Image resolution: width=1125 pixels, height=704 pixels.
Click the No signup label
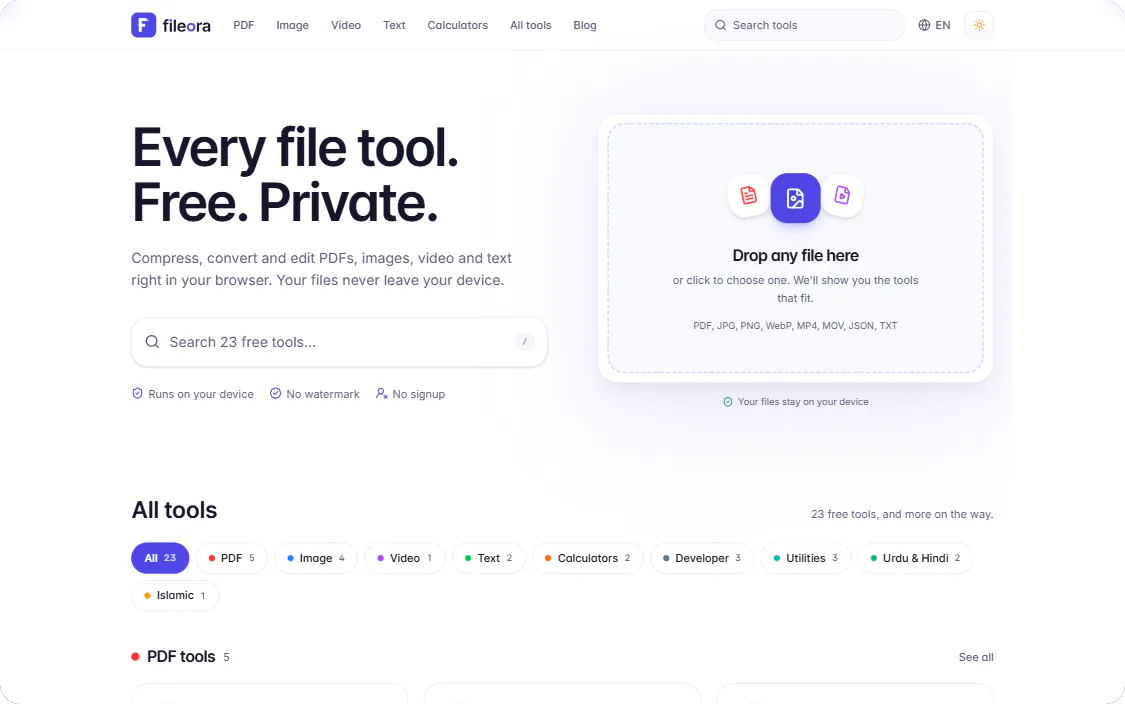coord(418,394)
